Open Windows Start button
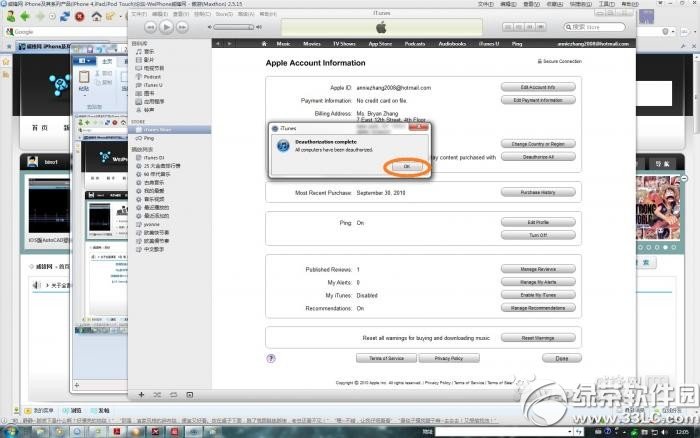Viewport: 700px width, 438px height. [10, 431]
